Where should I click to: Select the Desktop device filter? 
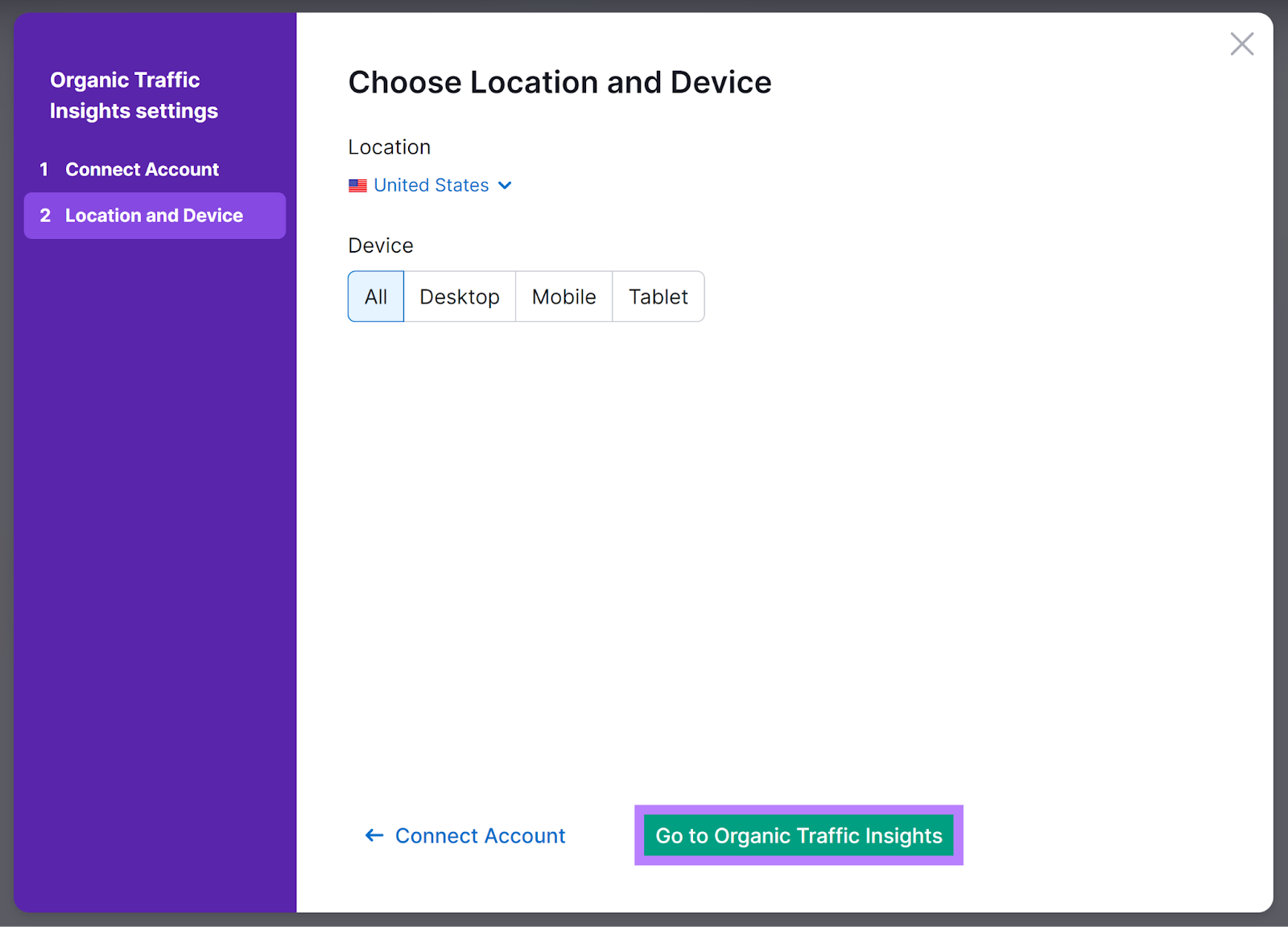(460, 296)
